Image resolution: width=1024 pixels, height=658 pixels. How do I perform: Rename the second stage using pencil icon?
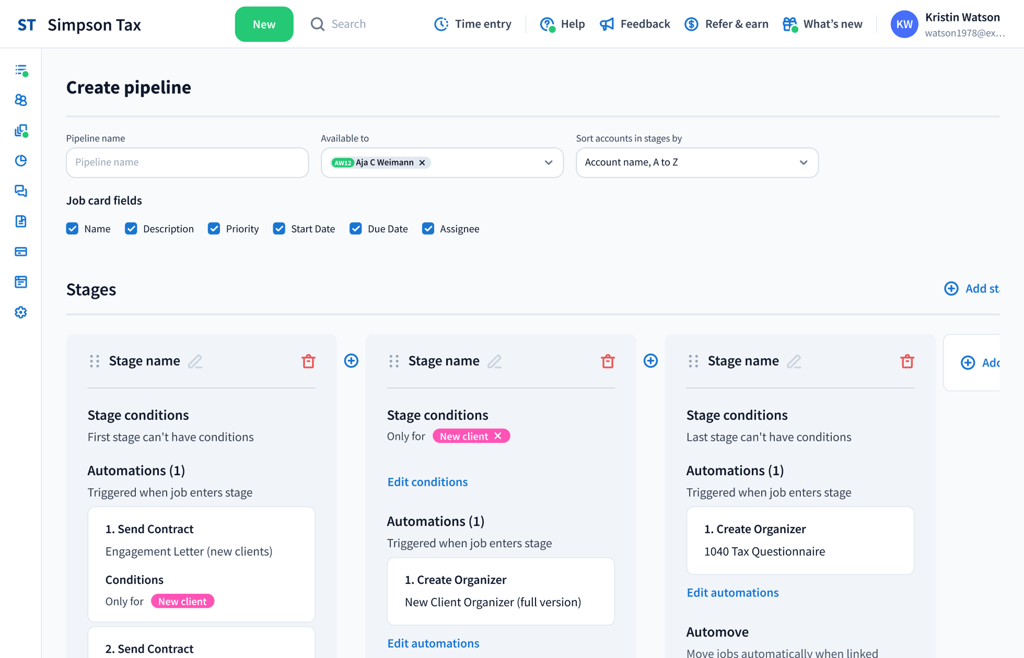point(495,361)
